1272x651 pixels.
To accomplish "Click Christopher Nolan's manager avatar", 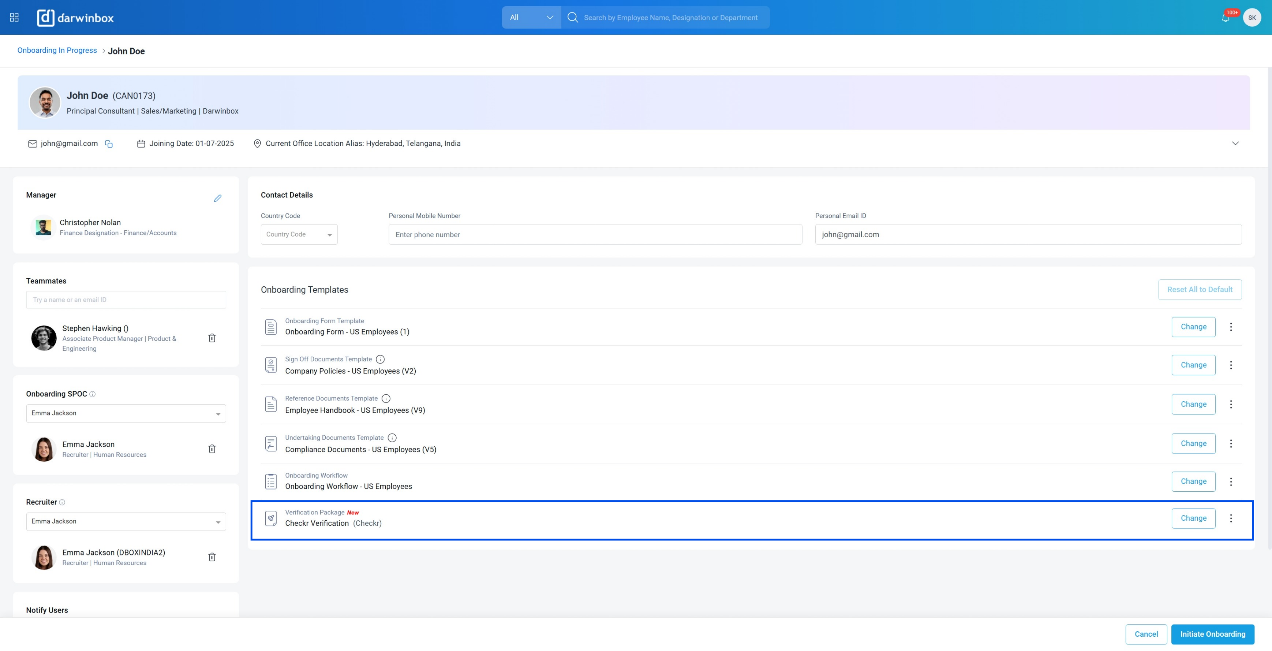I will tap(43, 227).
